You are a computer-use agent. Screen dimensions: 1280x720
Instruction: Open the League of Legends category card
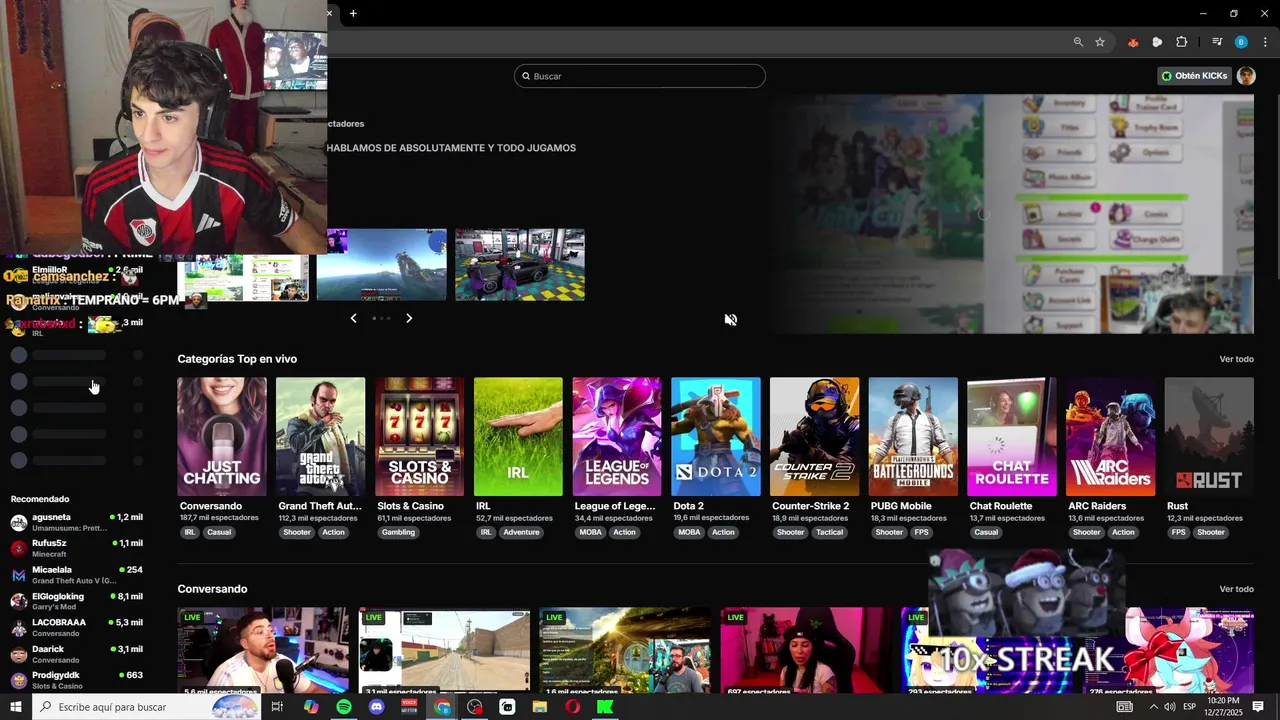pyautogui.click(x=617, y=436)
